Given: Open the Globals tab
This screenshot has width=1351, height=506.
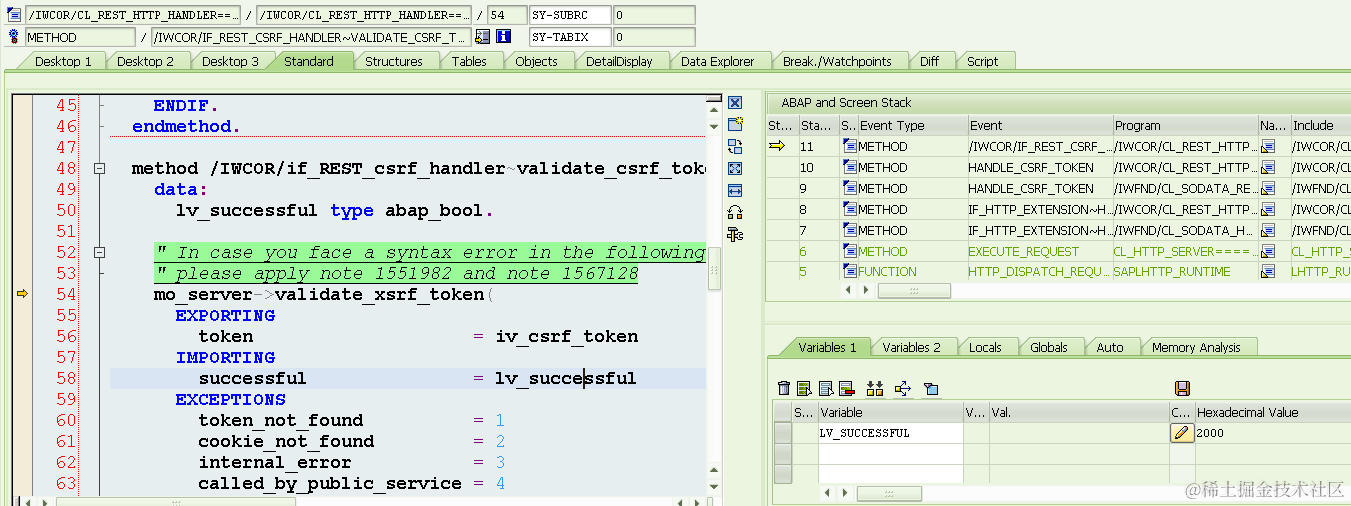Looking at the screenshot, I should (1049, 347).
